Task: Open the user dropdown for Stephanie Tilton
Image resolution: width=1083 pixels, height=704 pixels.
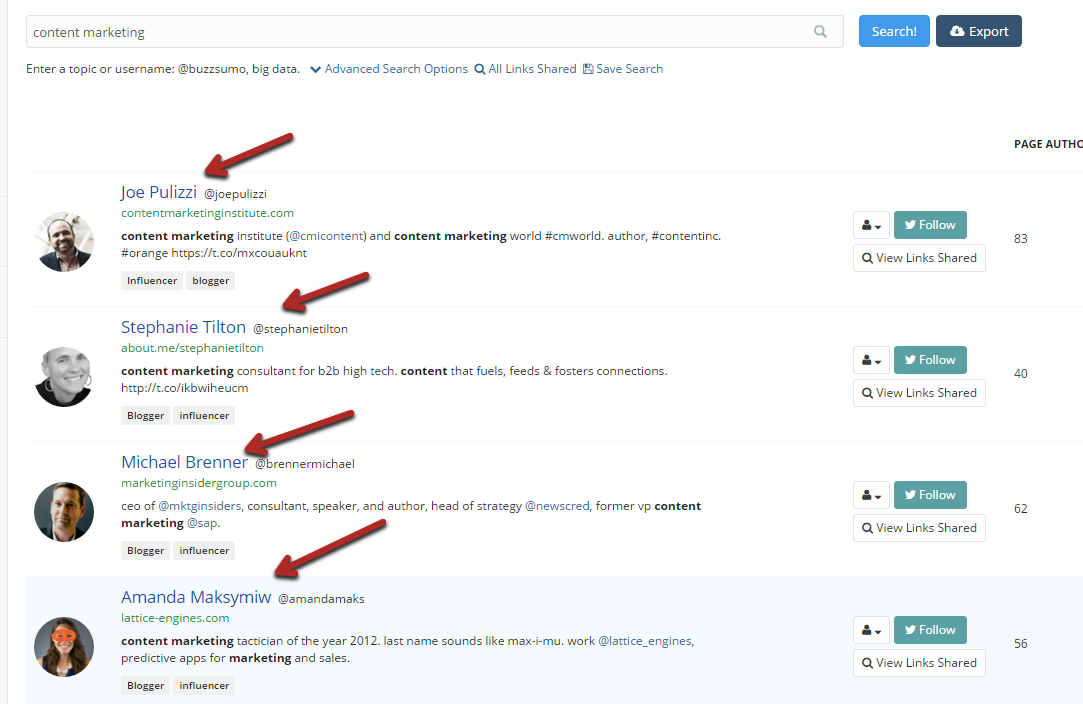Action: 871,360
